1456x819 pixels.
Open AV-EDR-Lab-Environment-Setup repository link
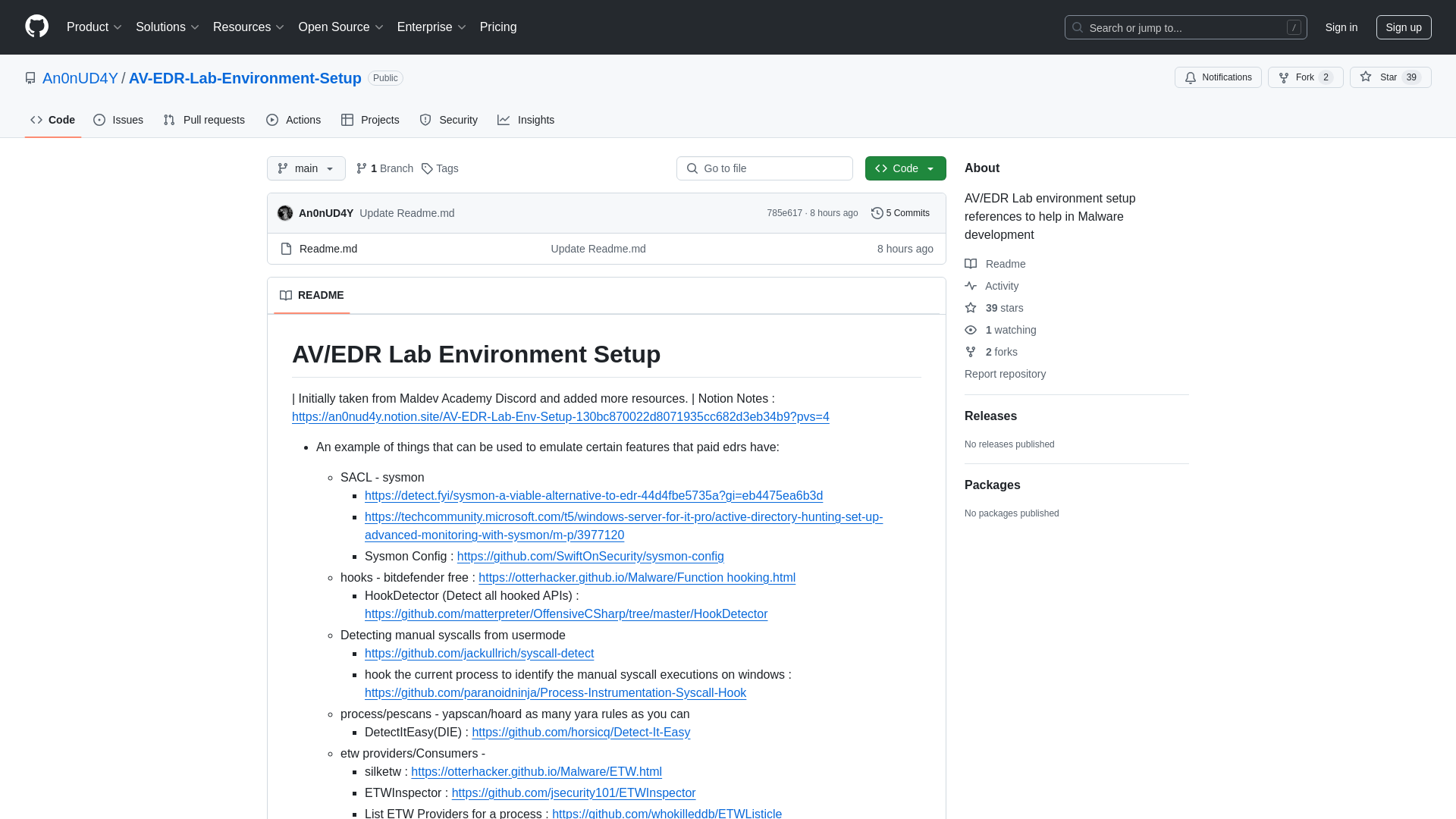click(x=245, y=78)
